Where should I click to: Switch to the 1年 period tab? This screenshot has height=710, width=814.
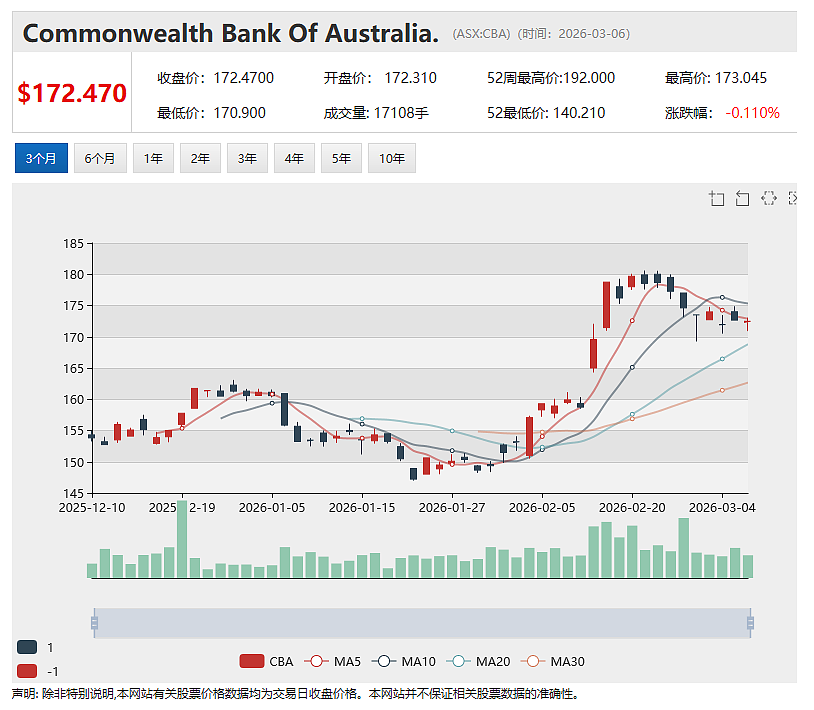[153, 158]
